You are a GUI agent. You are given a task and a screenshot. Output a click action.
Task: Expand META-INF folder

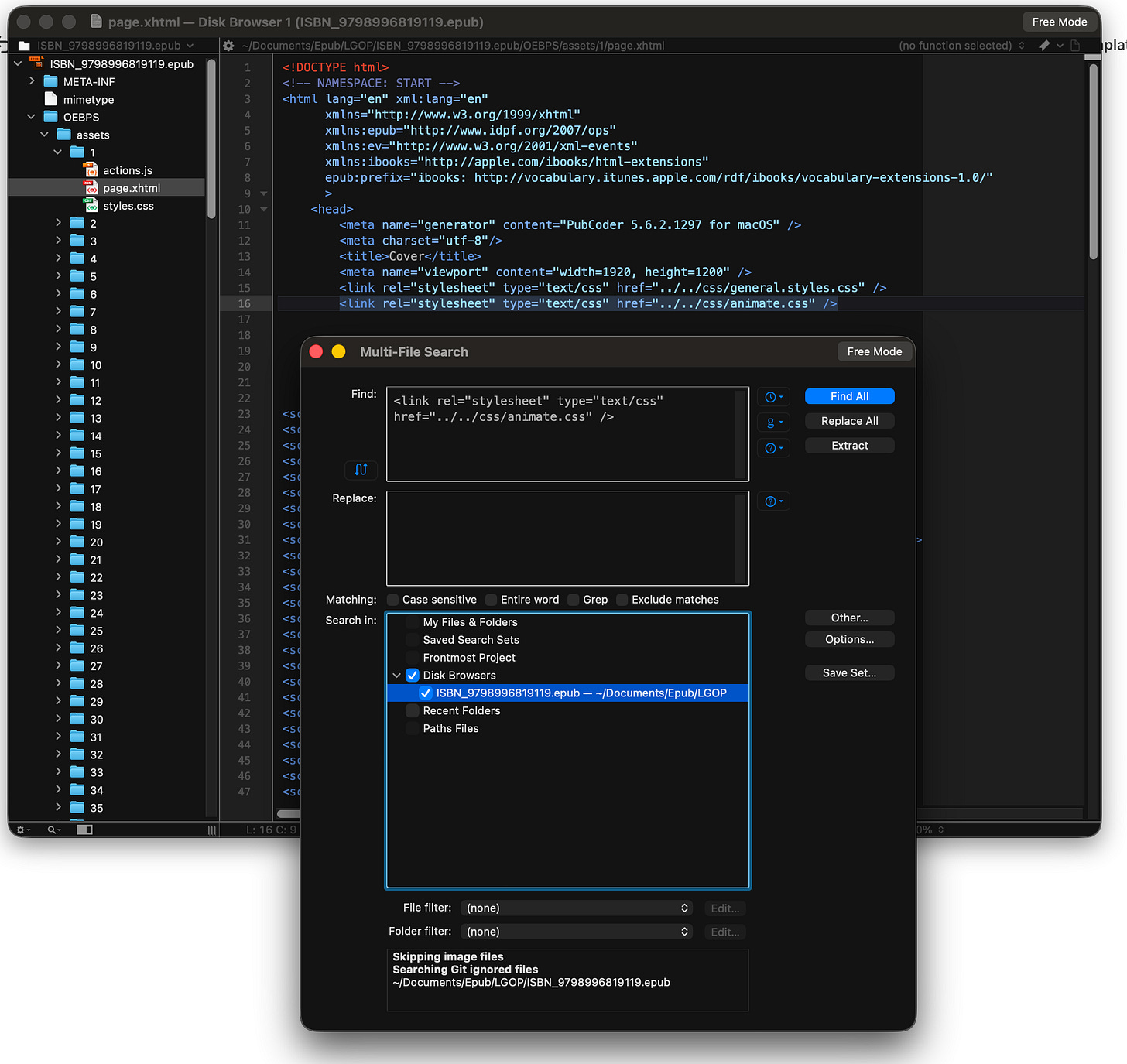point(32,81)
